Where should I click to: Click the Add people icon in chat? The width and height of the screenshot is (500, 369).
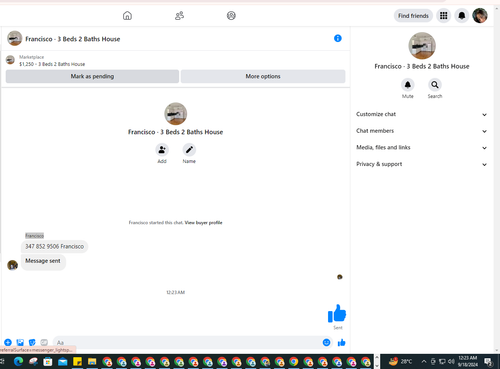pos(162,150)
